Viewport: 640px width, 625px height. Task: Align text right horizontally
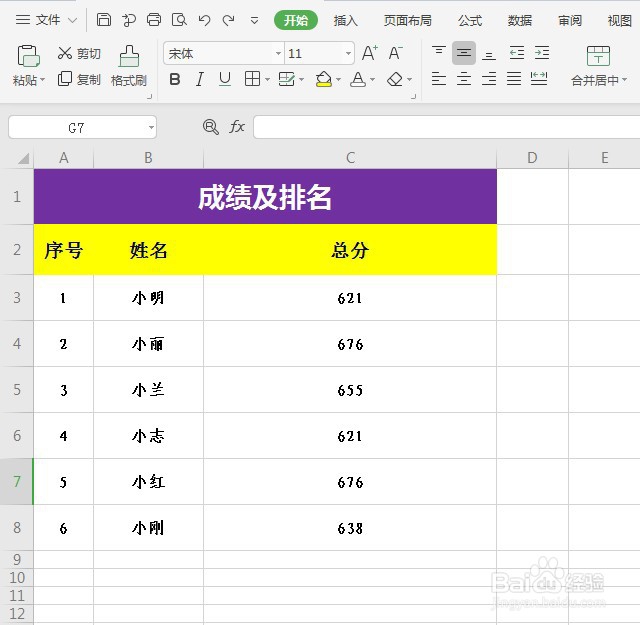[489, 78]
